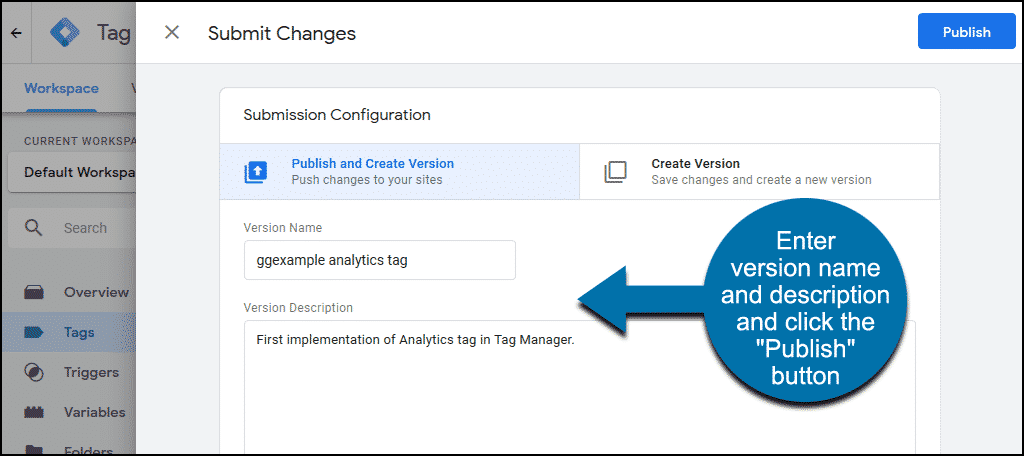The width and height of the screenshot is (1024, 456).
Task: Click the Submission Configuration heading
Action: click(337, 115)
